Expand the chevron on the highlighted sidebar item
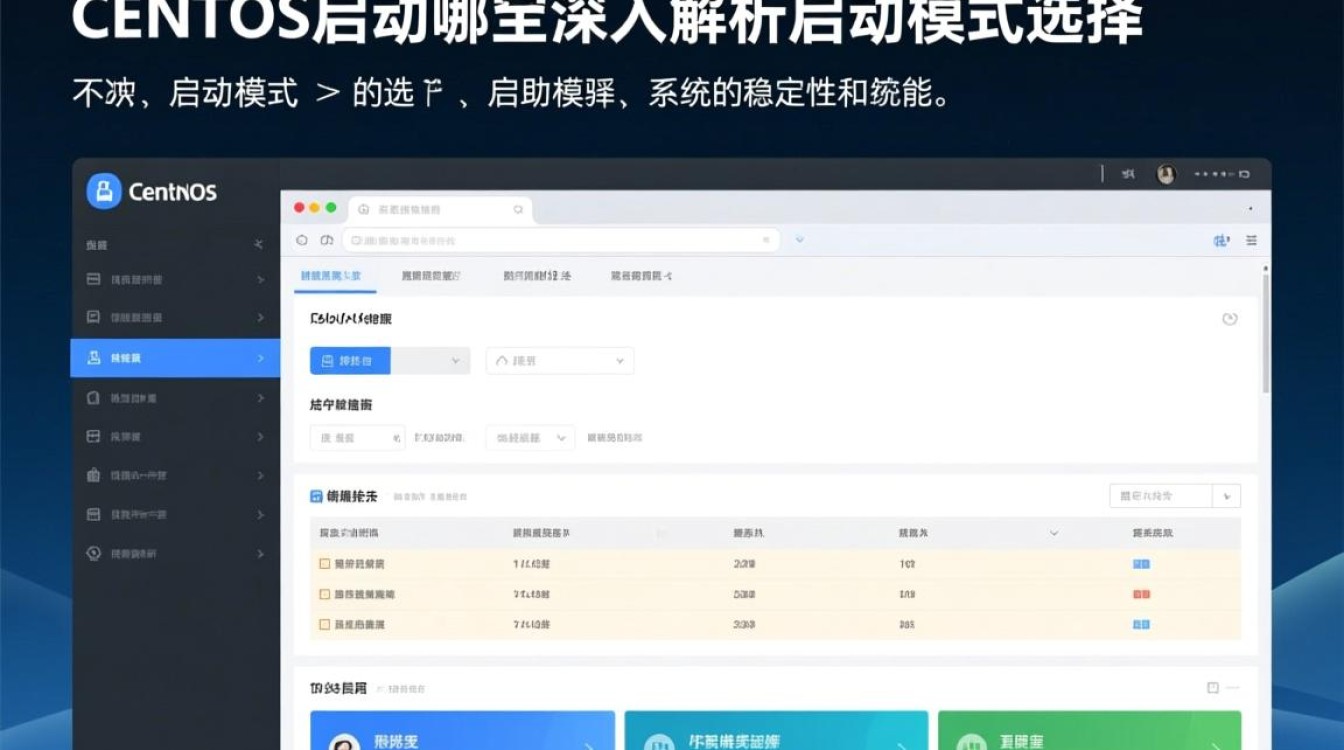 (260, 357)
